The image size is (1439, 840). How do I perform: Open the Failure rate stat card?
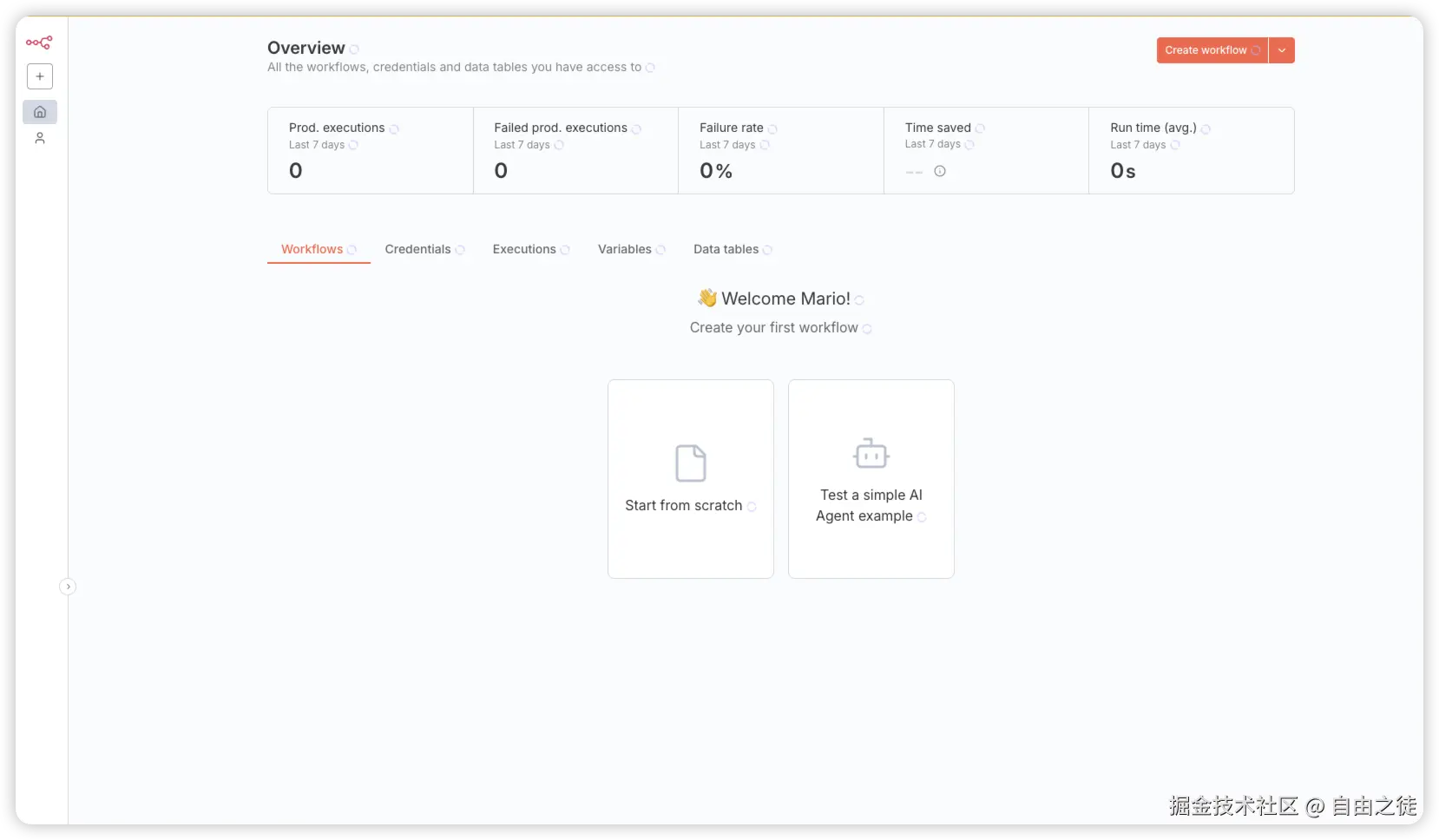coord(781,151)
